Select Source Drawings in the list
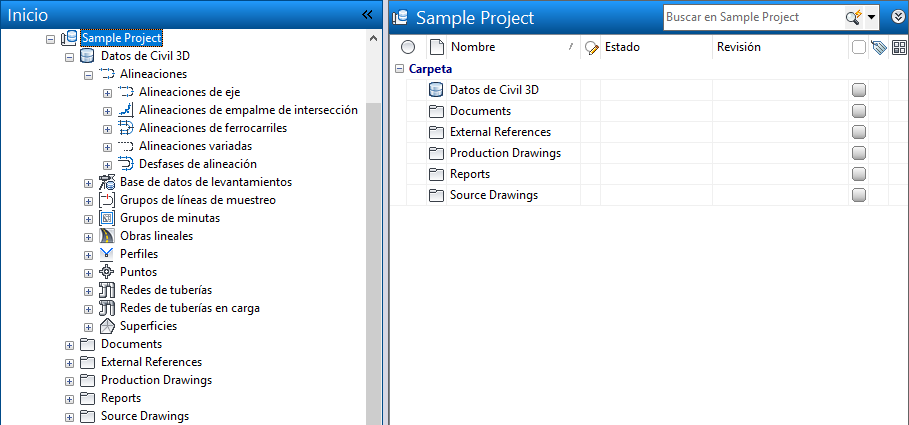Viewport: 909px width, 425px height. [493, 195]
